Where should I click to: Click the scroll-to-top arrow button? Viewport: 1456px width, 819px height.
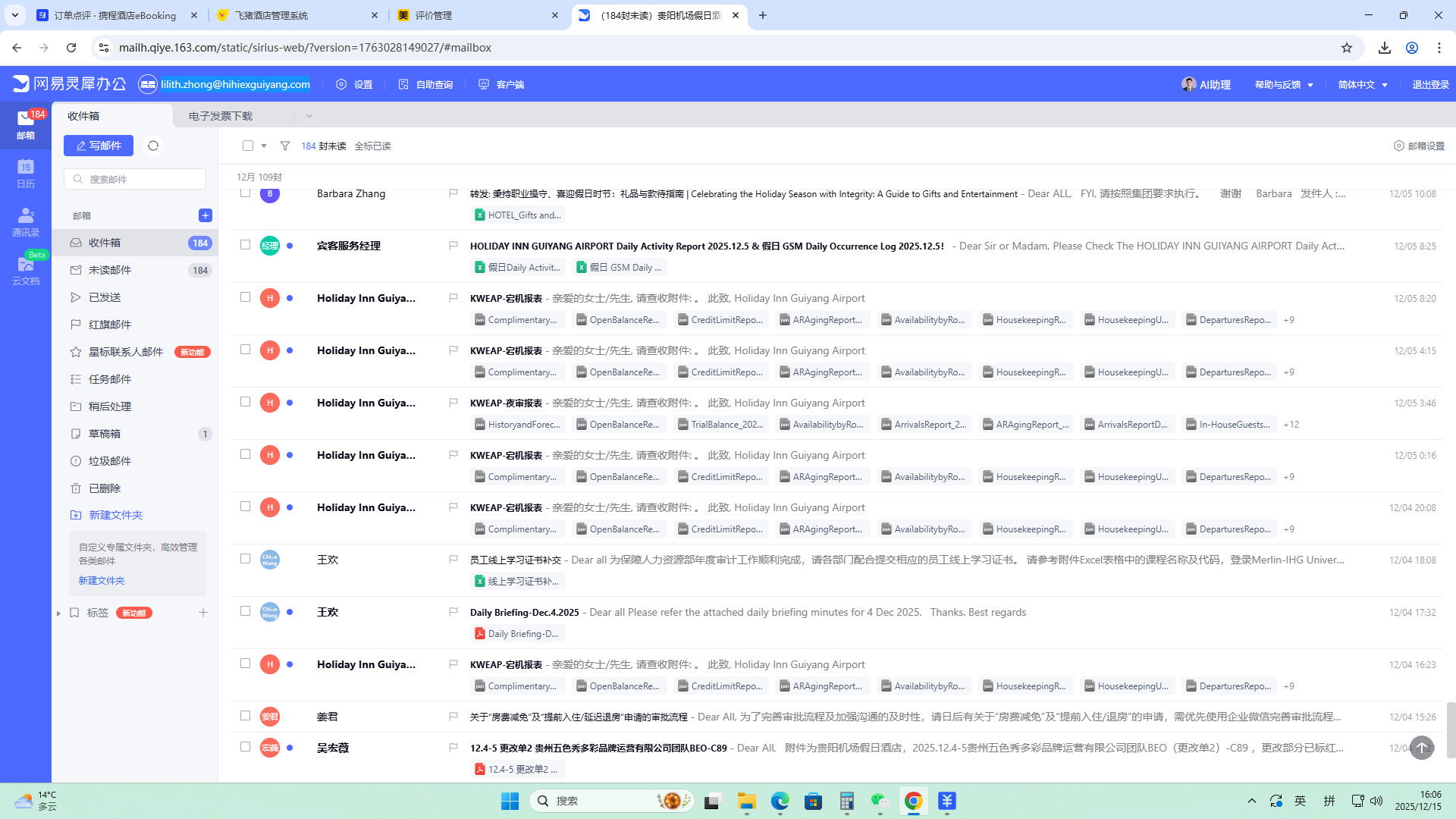1421,748
